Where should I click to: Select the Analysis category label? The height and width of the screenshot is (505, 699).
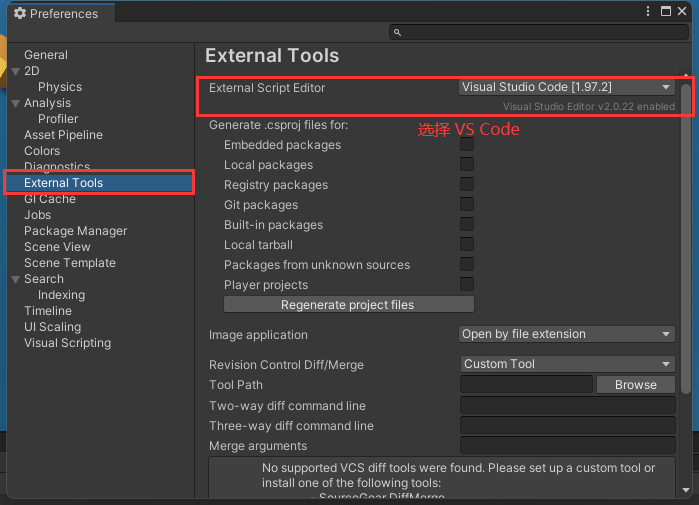pyautogui.click(x=47, y=103)
